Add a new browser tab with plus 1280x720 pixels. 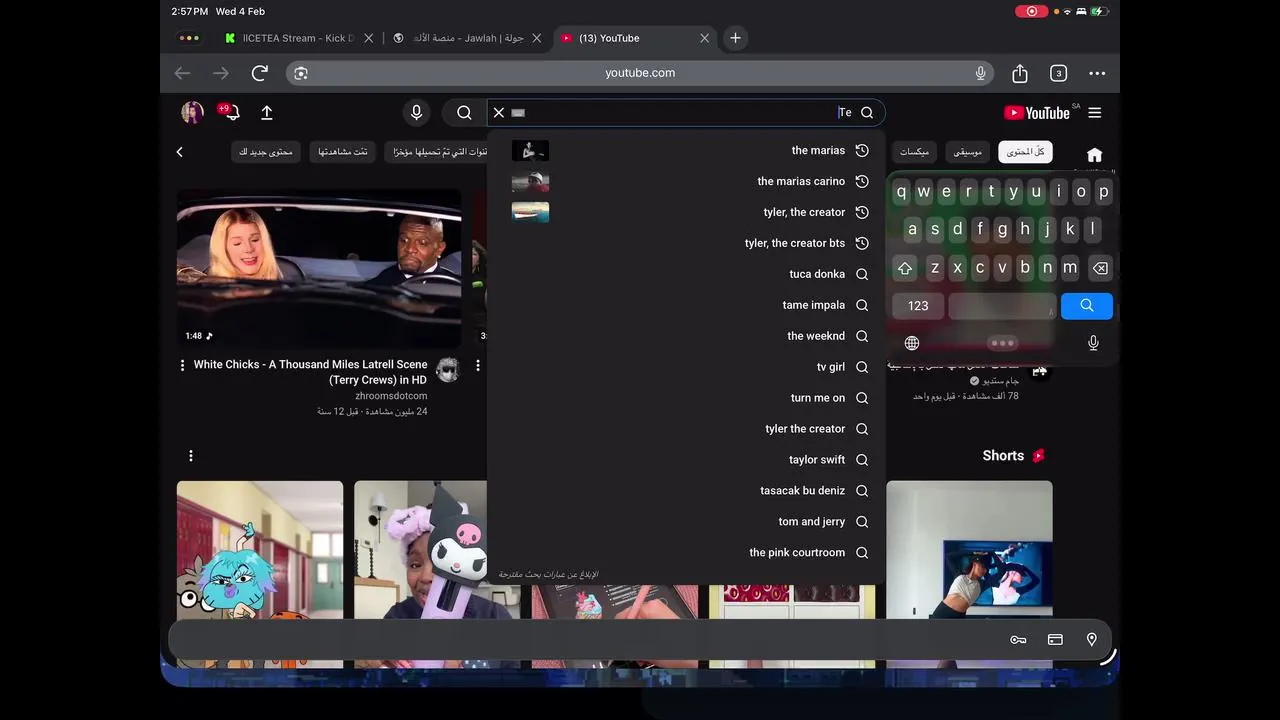pos(735,38)
